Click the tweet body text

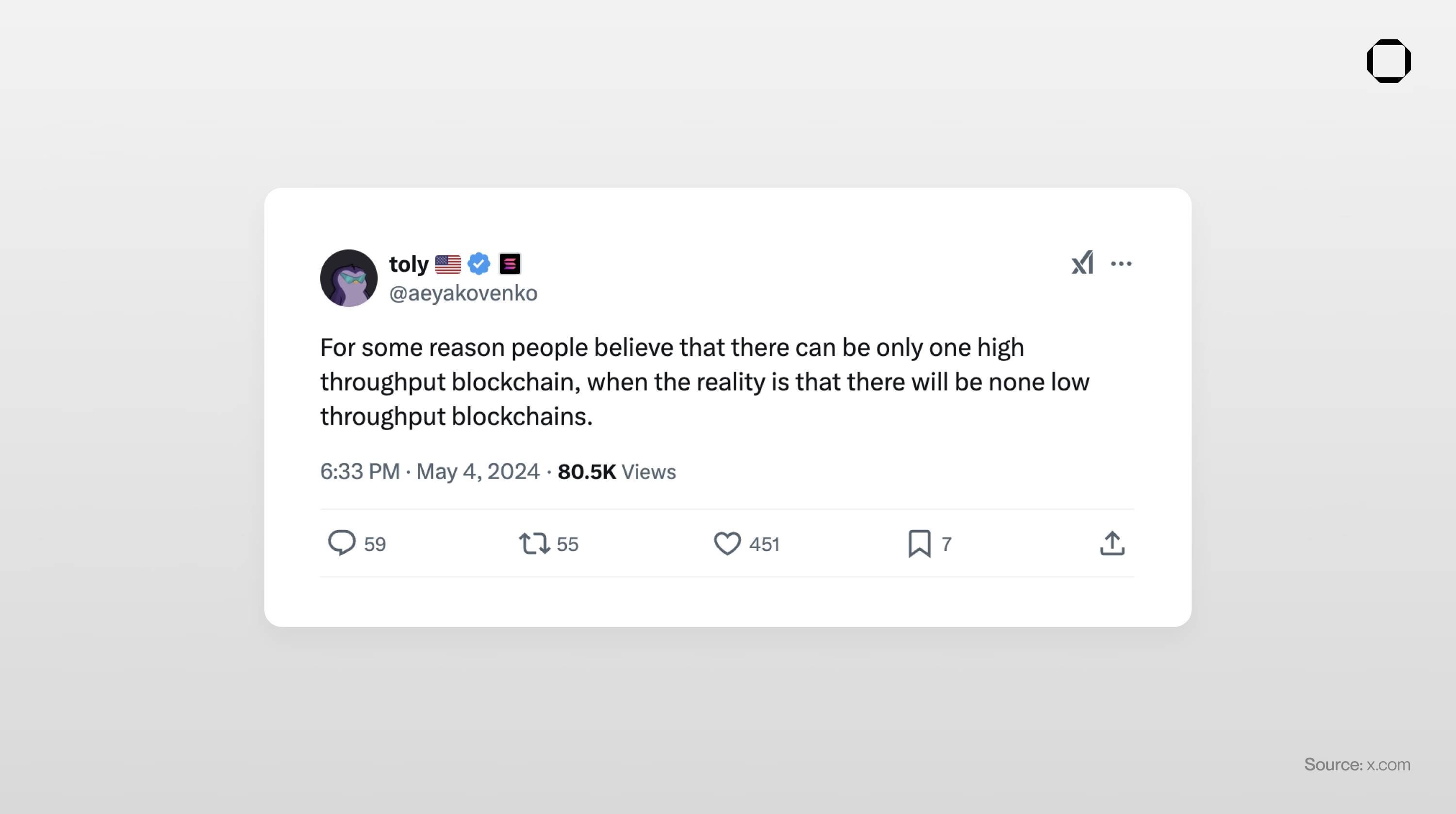(x=704, y=382)
